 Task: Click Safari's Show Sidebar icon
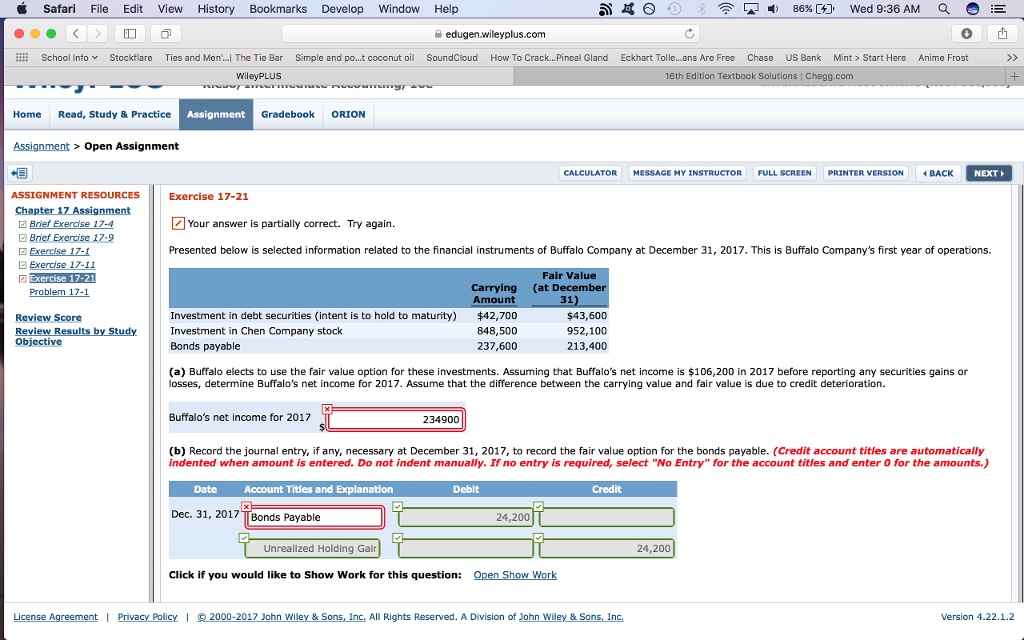pos(130,34)
